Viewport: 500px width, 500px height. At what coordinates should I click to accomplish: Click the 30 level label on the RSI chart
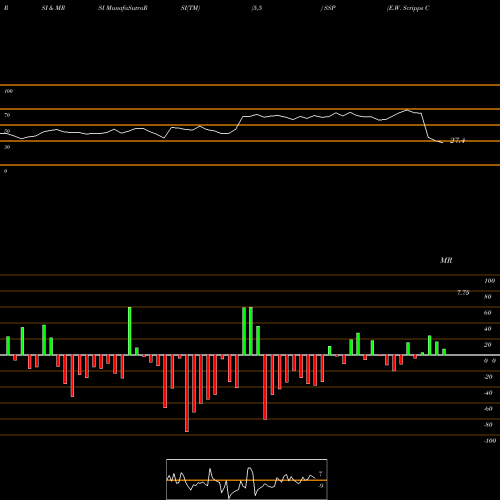[x=7, y=147]
